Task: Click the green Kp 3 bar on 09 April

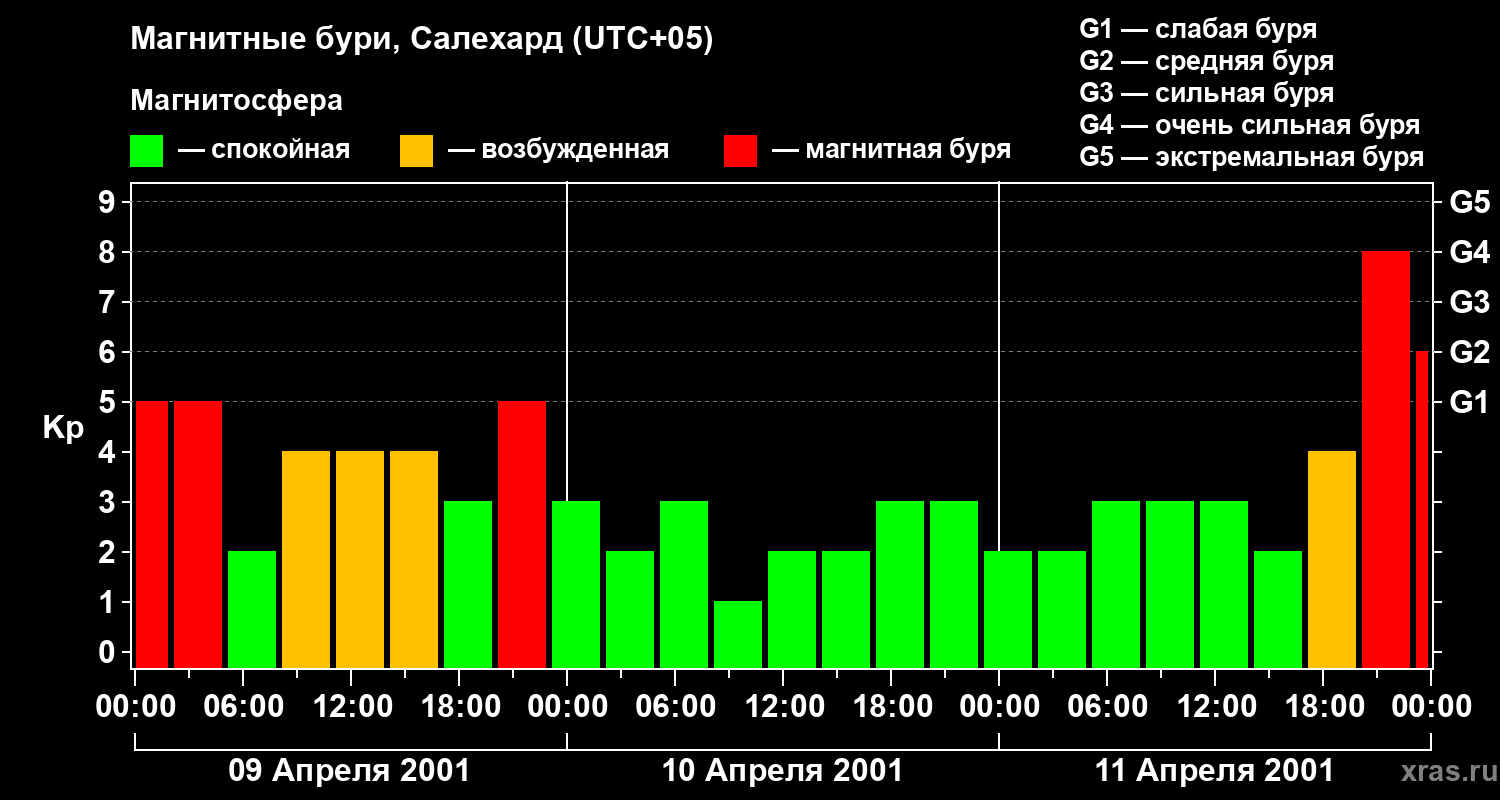Action: (x=468, y=585)
